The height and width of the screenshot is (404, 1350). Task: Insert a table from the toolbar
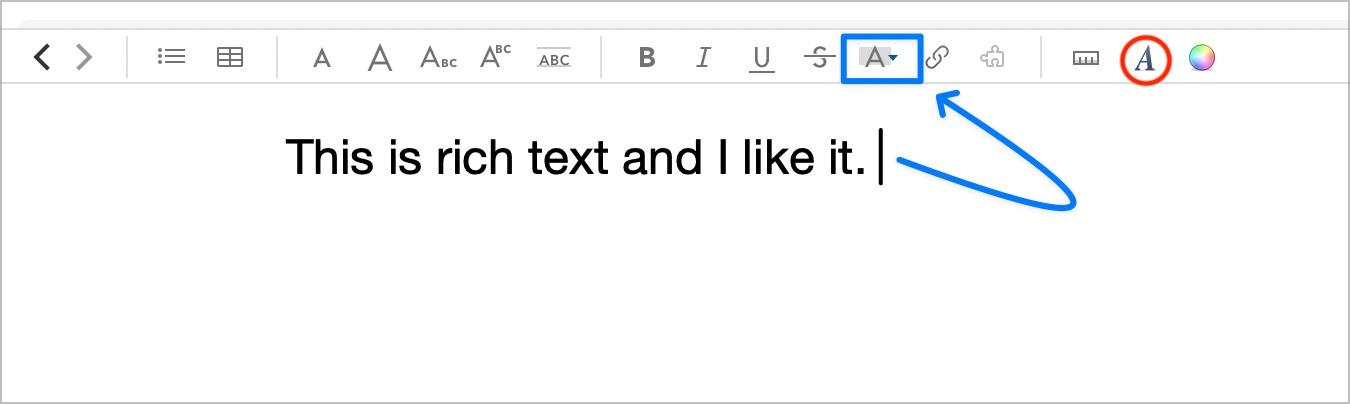coord(230,58)
